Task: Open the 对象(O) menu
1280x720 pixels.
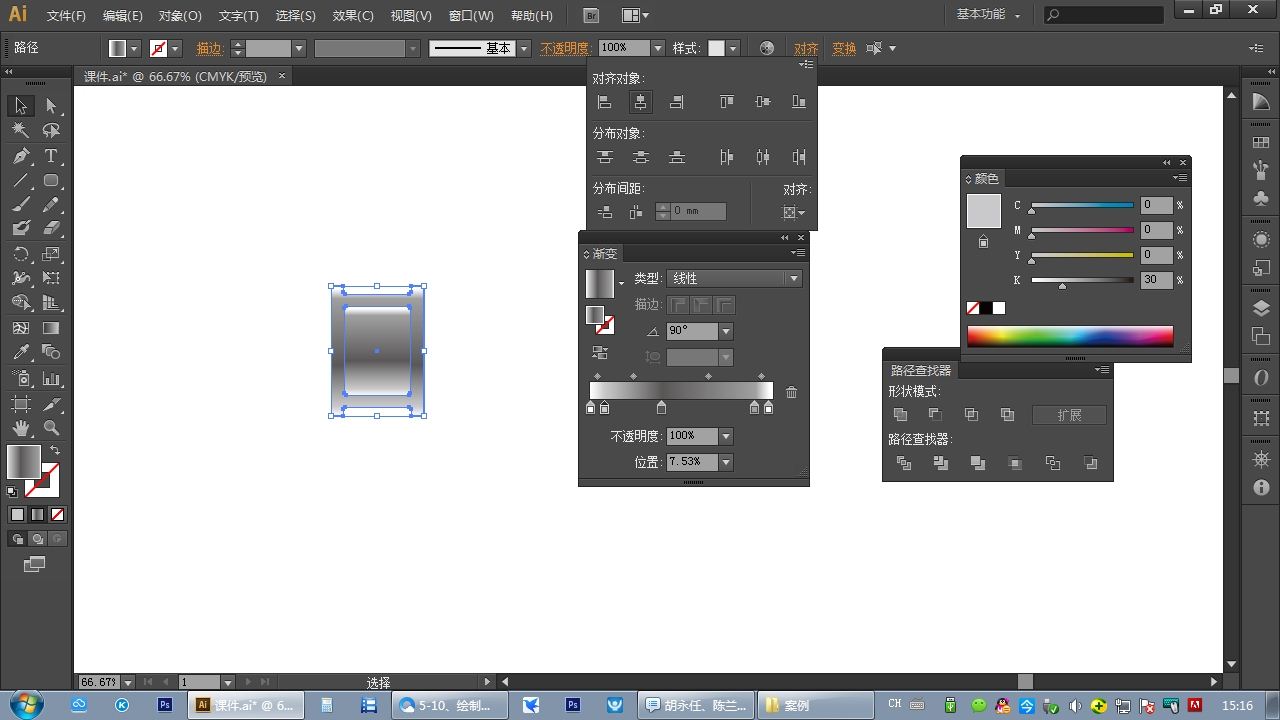Action: [x=180, y=16]
